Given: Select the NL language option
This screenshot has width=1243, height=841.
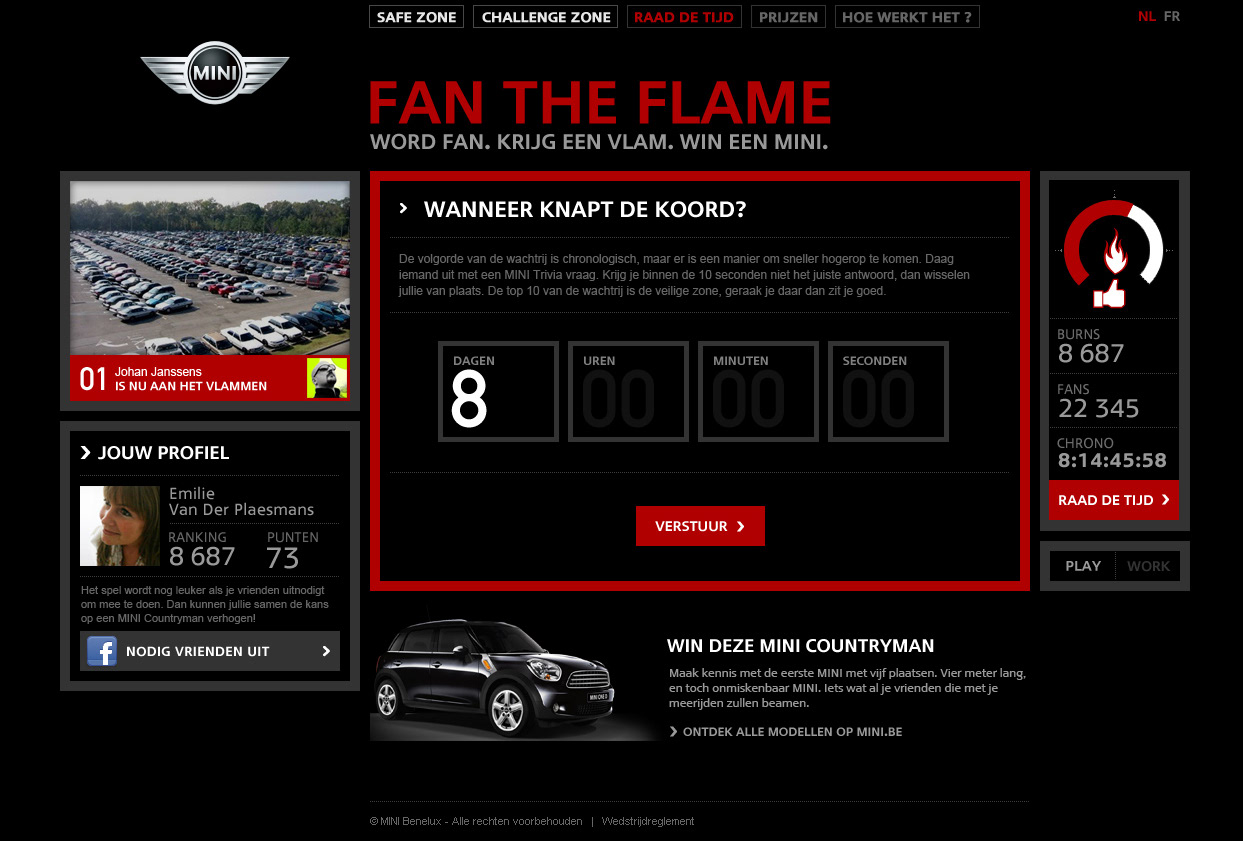Looking at the screenshot, I should 1146,16.
